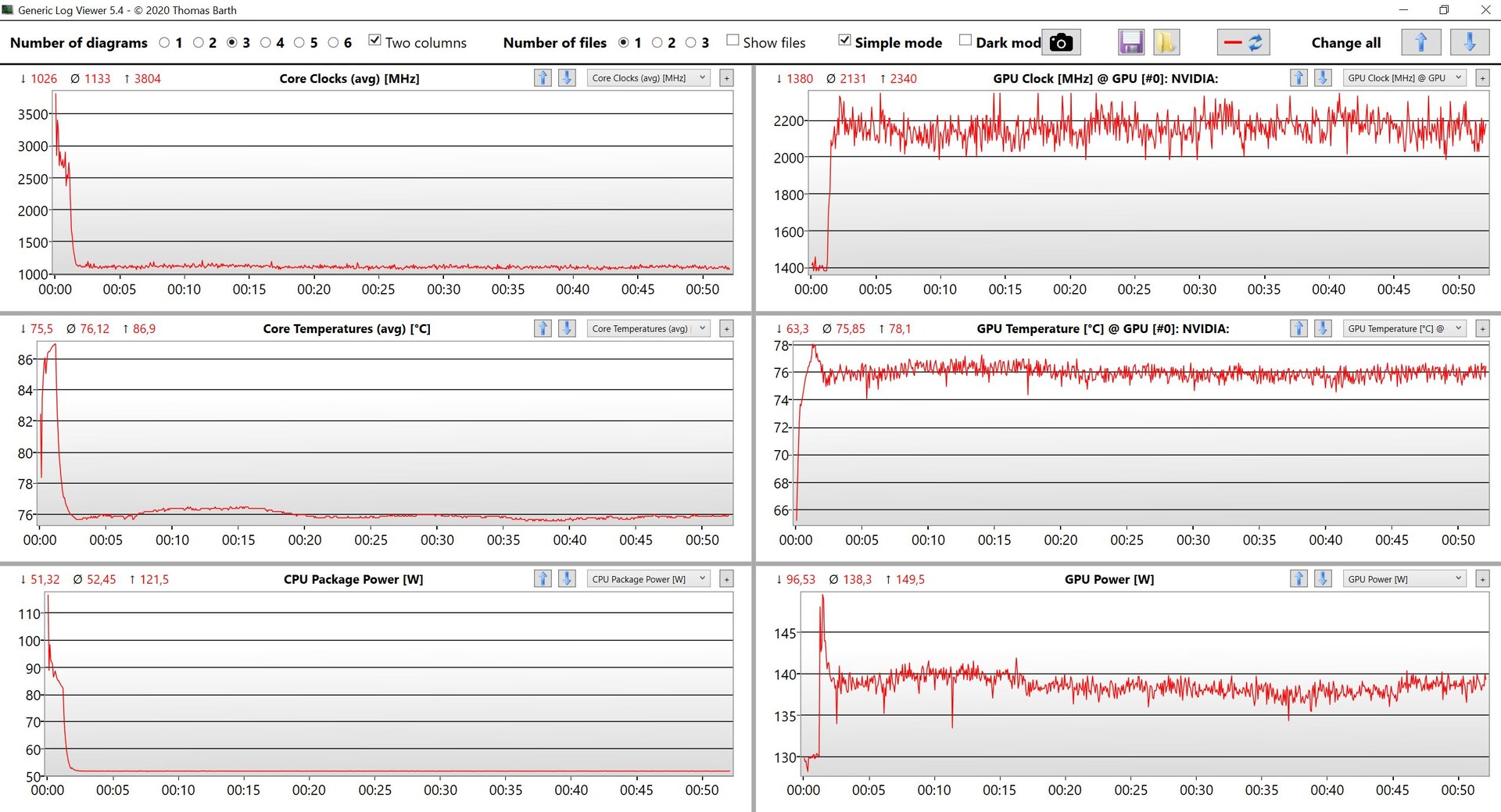Click the Core Clocks (avg) [MHz] title
This screenshot has height=812, width=1501.
349,78
